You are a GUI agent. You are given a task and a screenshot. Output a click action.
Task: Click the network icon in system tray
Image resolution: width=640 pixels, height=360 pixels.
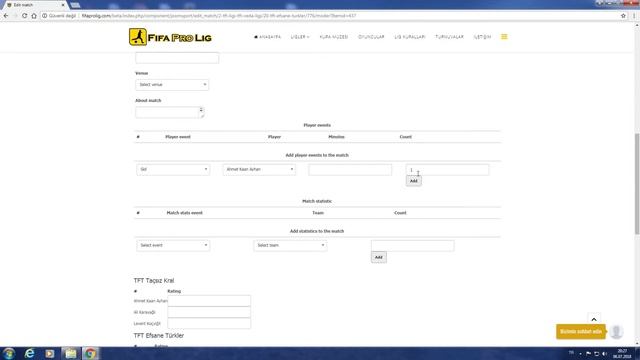pyautogui.click(x=596, y=353)
